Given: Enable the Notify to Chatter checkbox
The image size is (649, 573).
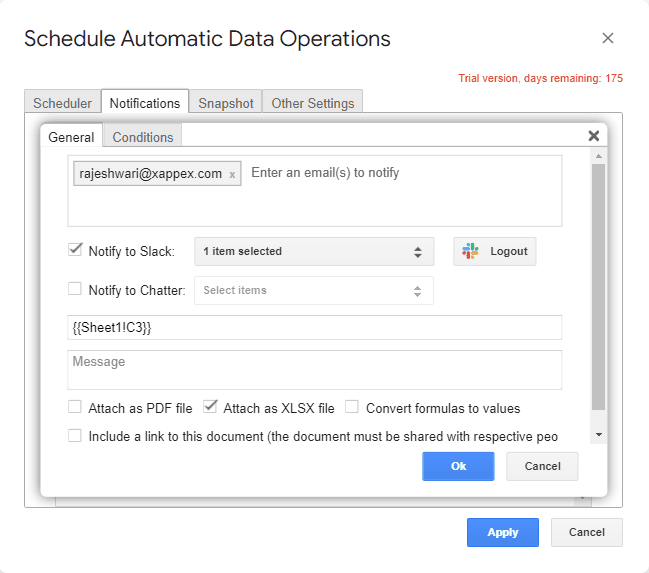Looking at the screenshot, I should point(75,289).
